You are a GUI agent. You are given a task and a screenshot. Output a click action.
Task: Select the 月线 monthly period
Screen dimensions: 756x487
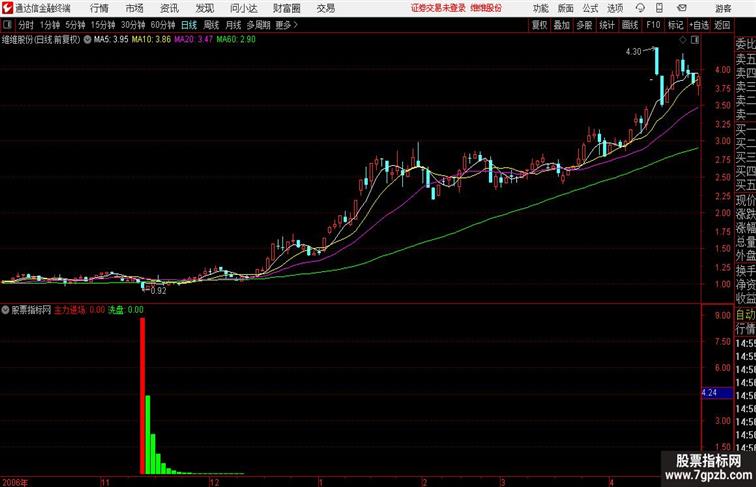point(233,25)
